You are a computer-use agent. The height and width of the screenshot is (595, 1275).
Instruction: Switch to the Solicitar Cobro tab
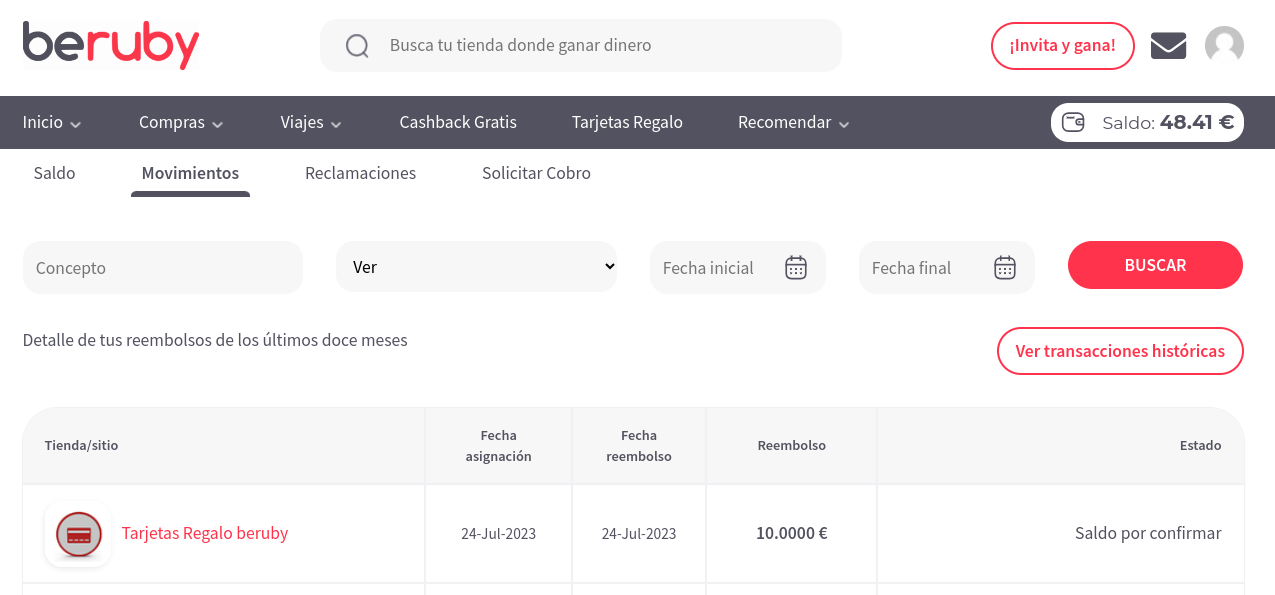536,173
